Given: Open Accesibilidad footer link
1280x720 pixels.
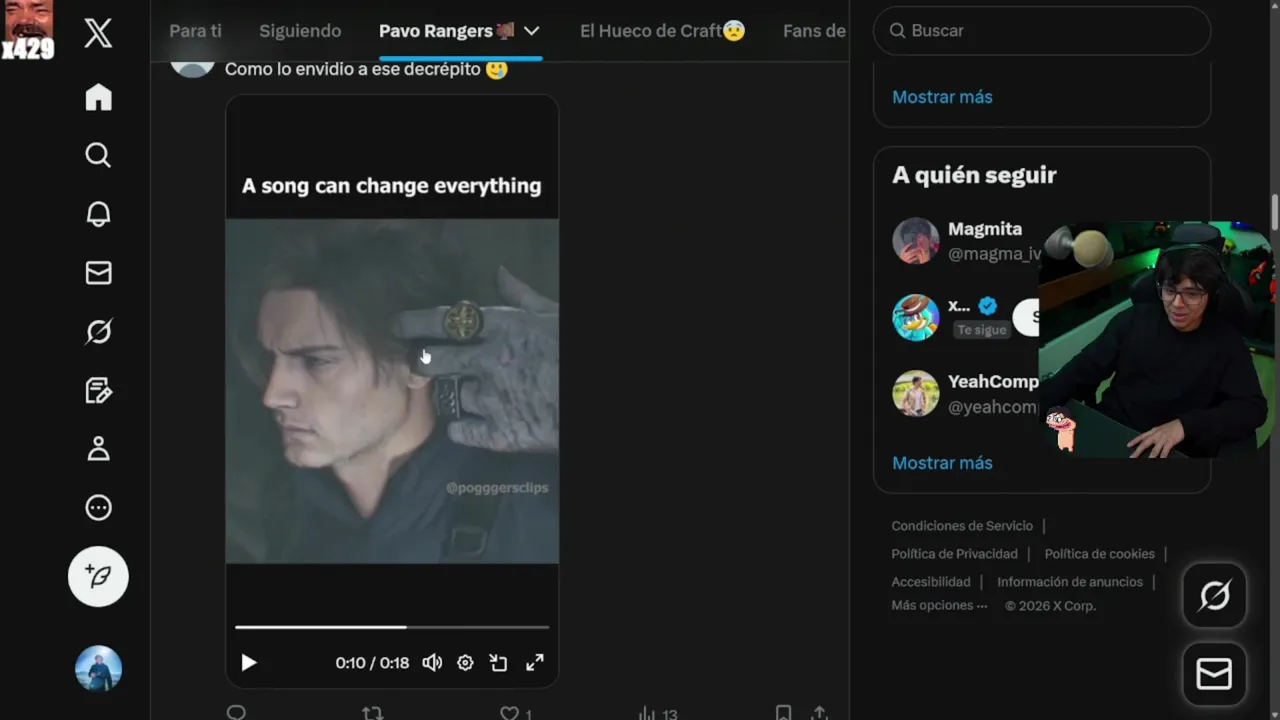Looking at the screenshot, I should click(931, 582).
